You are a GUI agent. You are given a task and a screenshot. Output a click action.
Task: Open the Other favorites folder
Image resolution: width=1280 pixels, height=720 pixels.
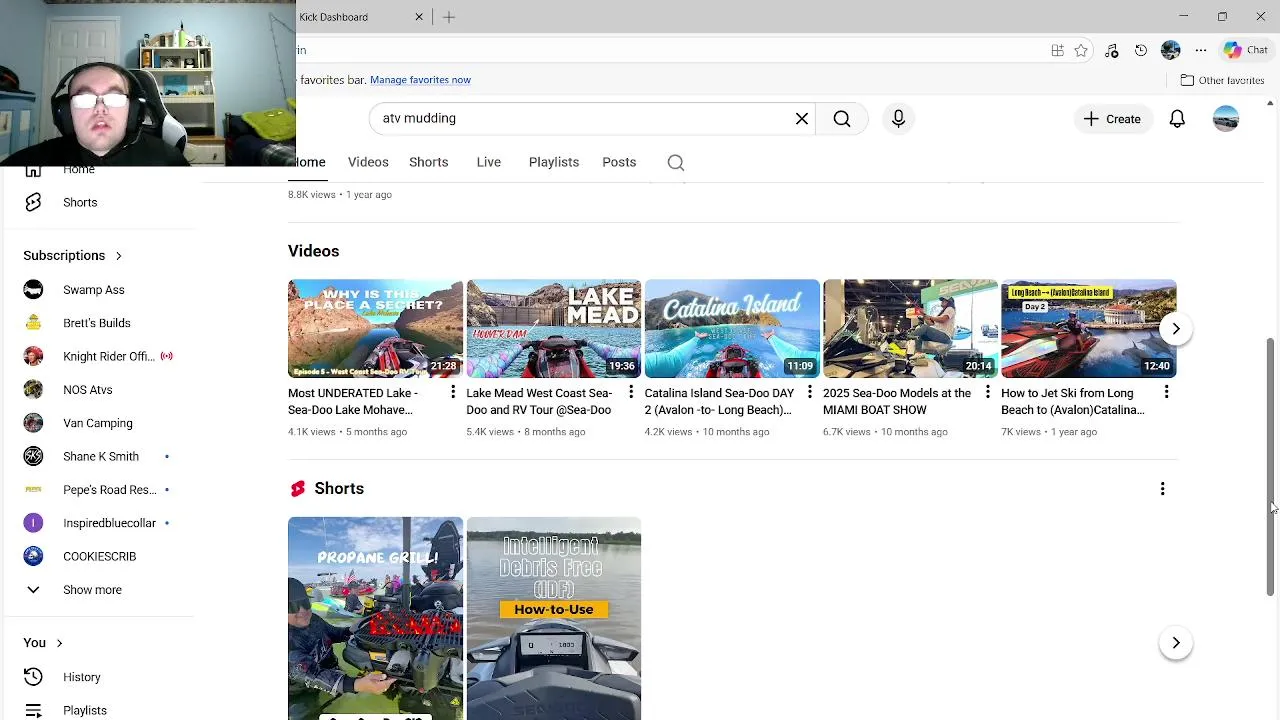coord(1222,80)
